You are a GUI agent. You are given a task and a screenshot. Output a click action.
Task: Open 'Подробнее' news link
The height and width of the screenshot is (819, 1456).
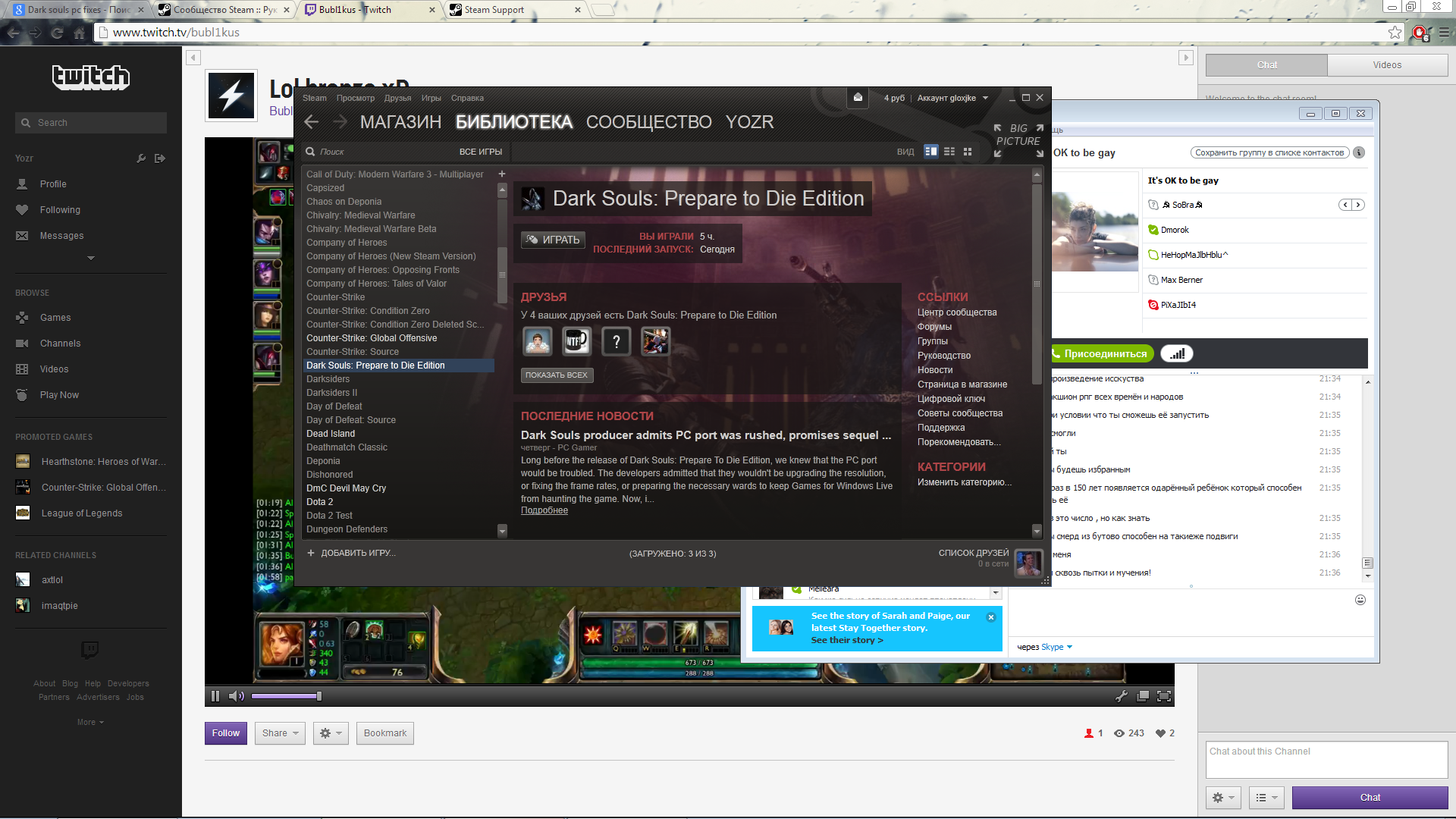coord(544,510)
